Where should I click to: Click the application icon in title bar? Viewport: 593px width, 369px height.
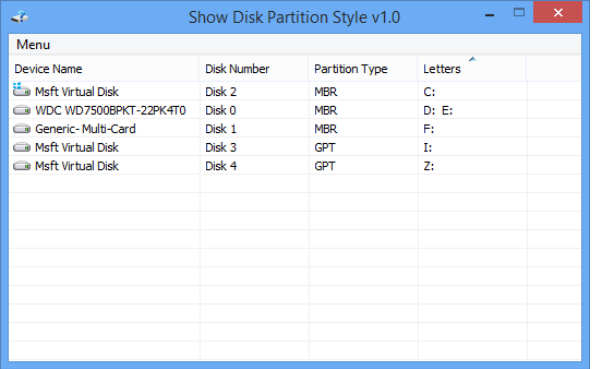pyautogui.click(x=20, y=17)
